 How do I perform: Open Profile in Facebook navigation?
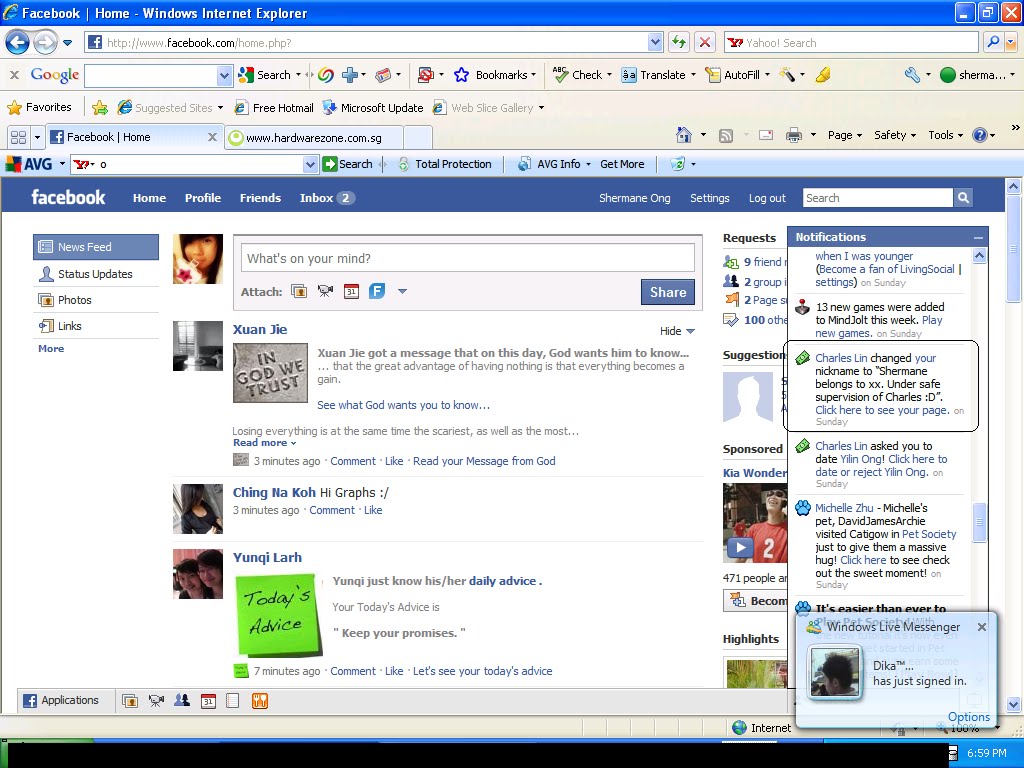pyautogui.click(x=202, y=198)
